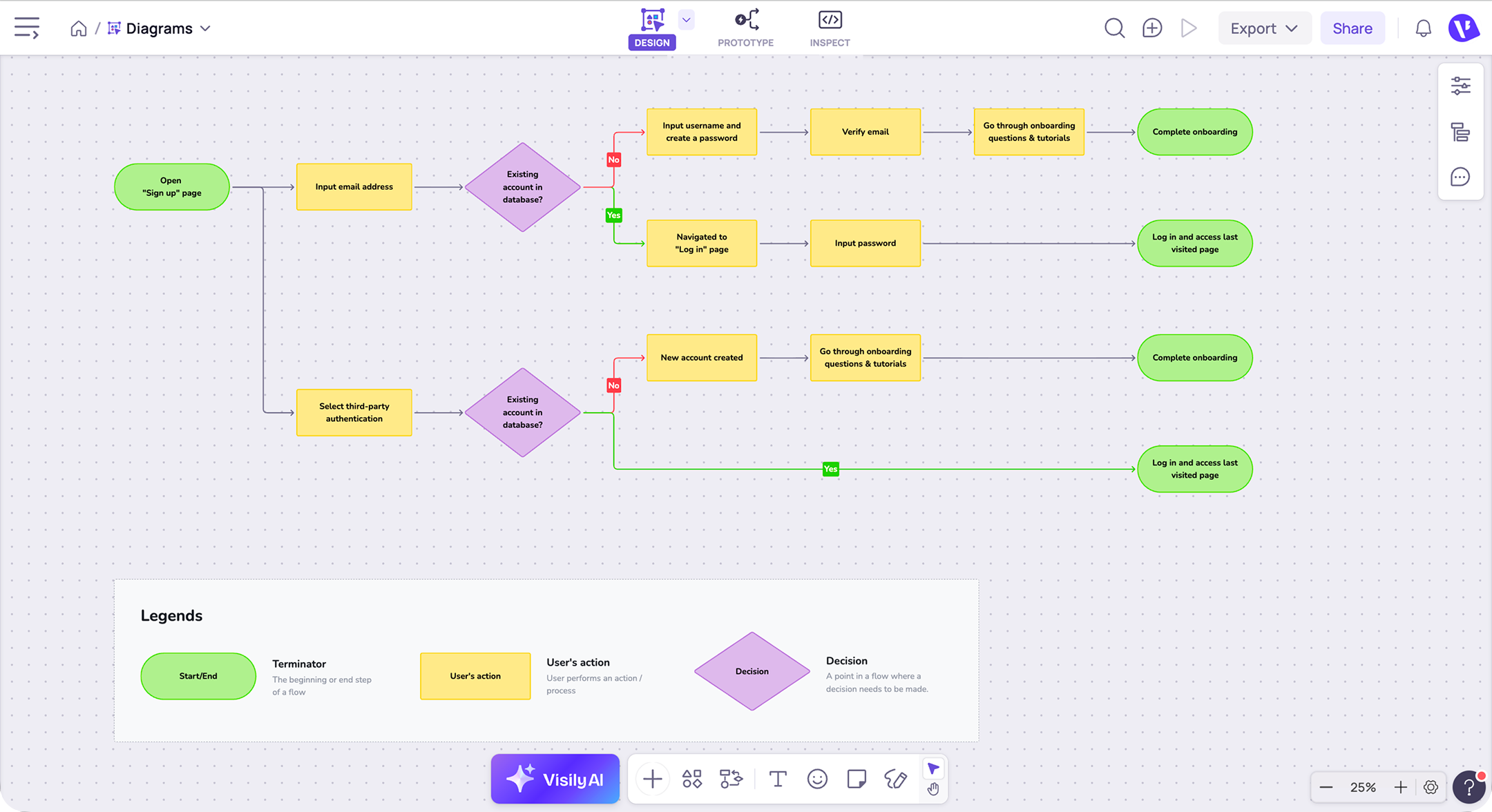This screenshot has height=812, width=1492.
Task: Select the Navigated to "Log in" page box
Action: [x=702, y=243]
